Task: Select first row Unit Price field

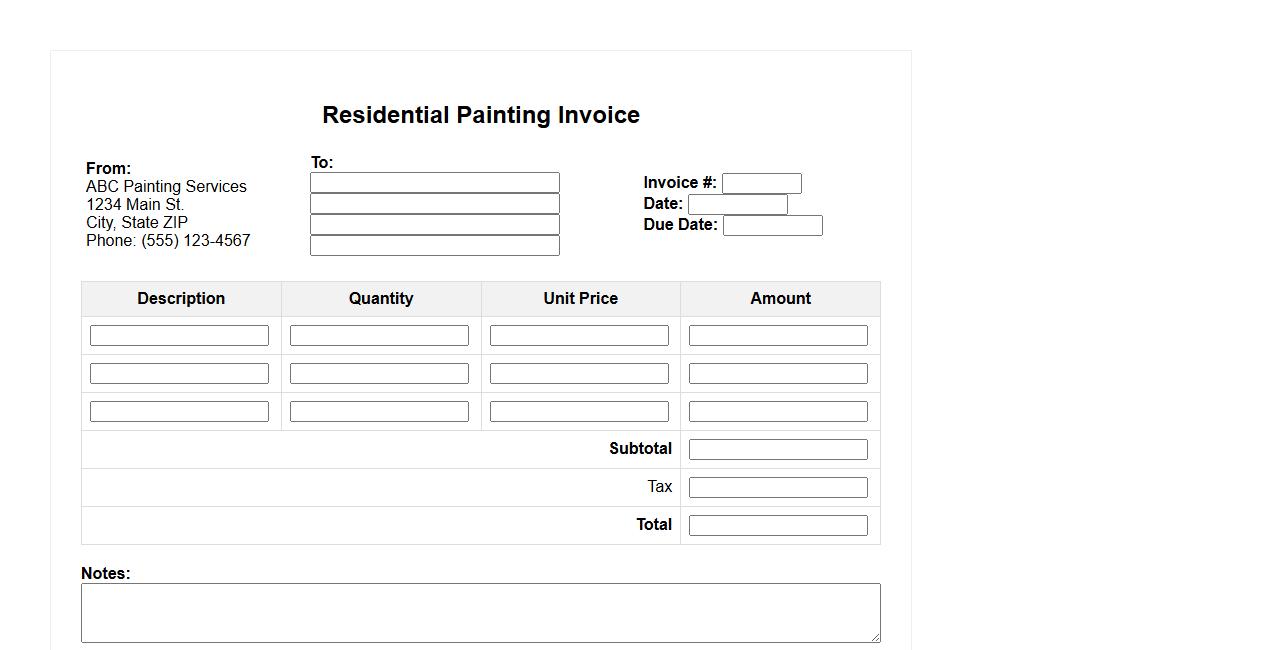Action: [x=579, y=335]
